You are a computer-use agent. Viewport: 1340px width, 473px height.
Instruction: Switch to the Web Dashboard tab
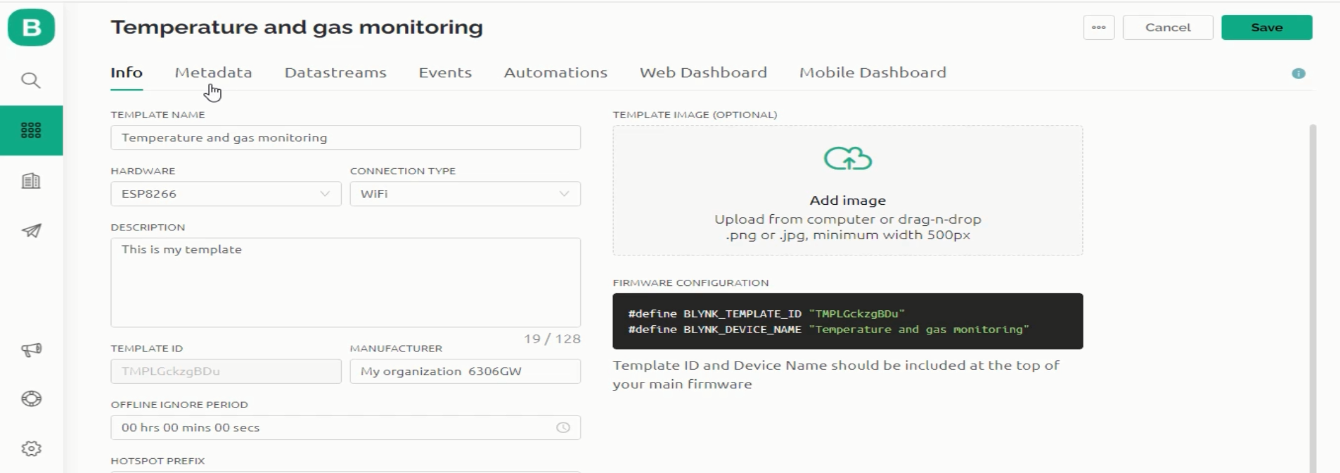coord(703,72)
